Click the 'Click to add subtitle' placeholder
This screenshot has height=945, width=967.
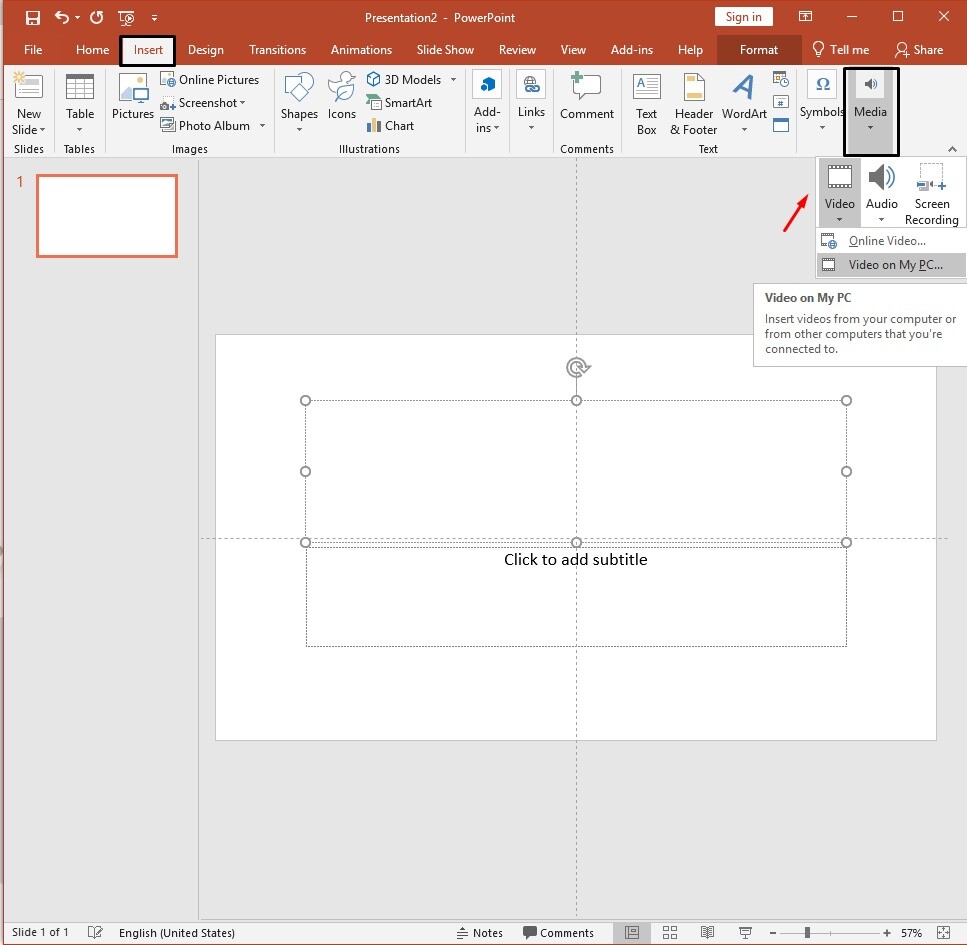tap(576, 596)
